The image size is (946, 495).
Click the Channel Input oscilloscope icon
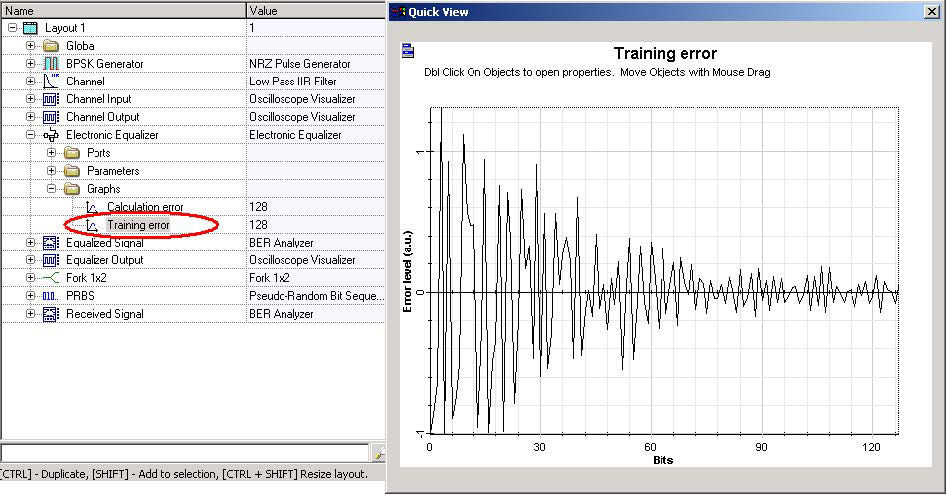coord(51,98)
